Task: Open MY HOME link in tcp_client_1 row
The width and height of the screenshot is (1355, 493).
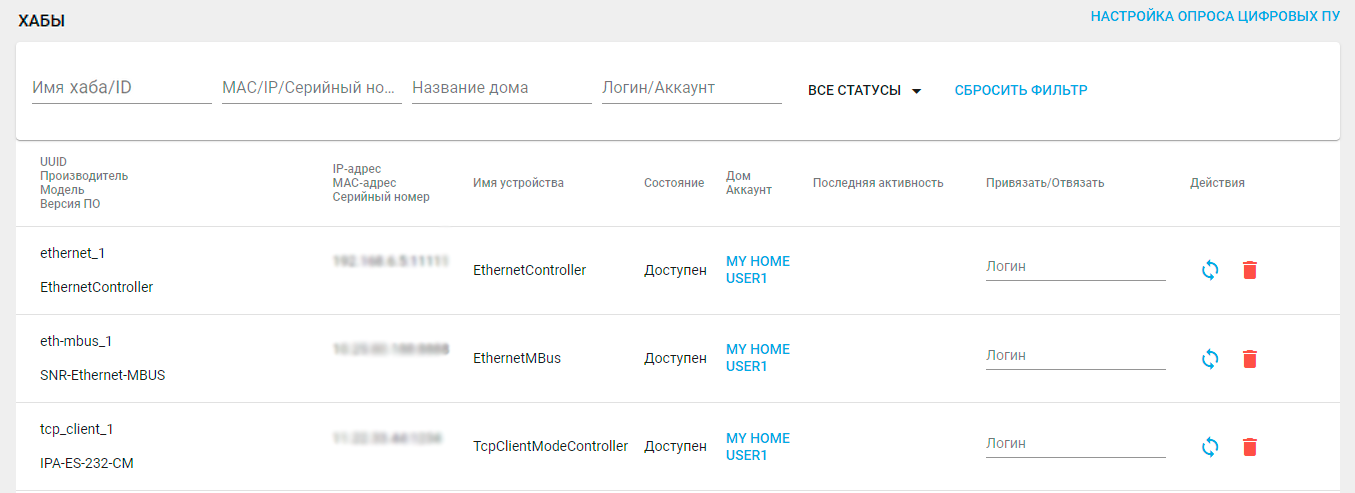Action: point(757,438)
